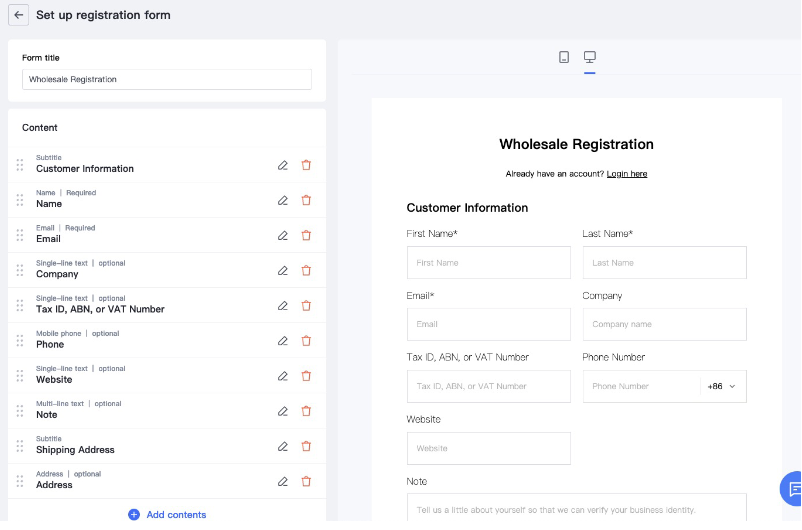This screenshot has width=802, height=530.
Task: Delete the Email field row
Action: click(306, 235)
